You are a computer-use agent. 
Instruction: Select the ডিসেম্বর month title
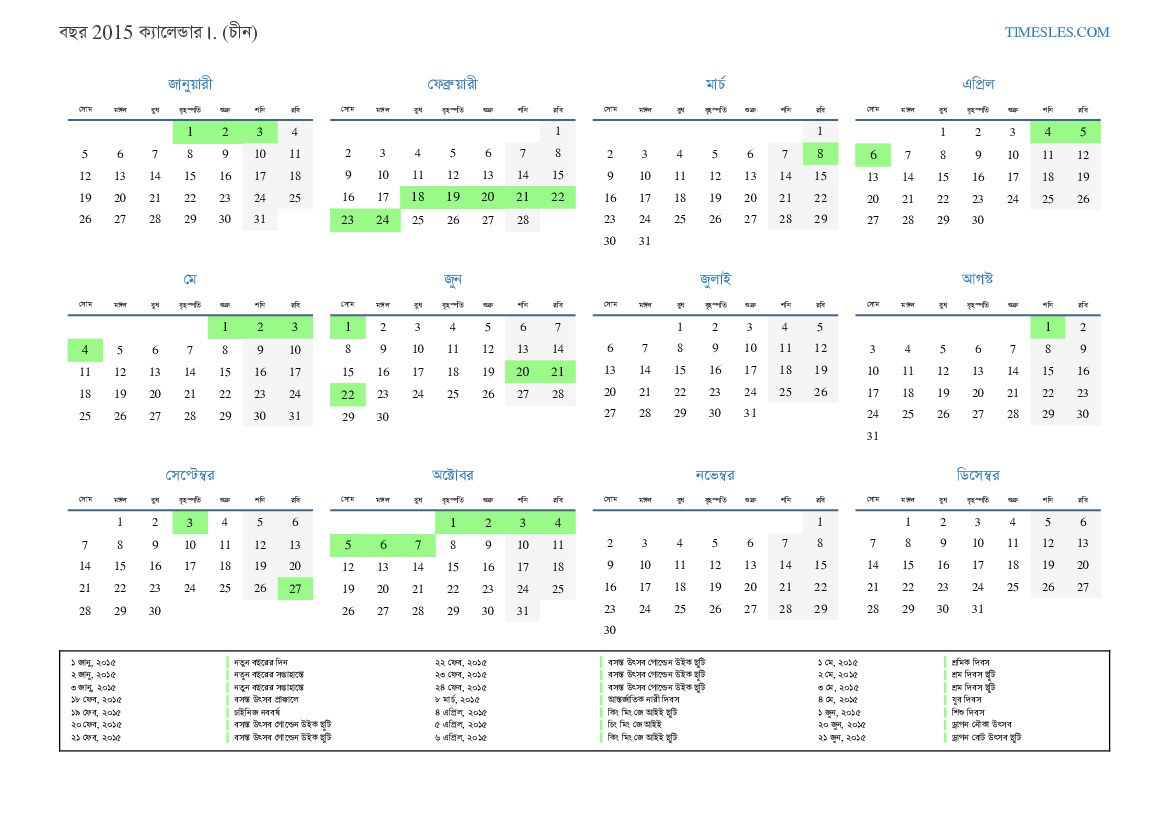(977, 474)
